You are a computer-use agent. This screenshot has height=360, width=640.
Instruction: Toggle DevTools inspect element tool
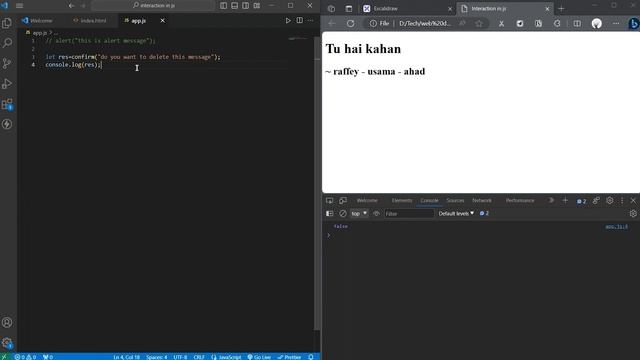(329, 200)
